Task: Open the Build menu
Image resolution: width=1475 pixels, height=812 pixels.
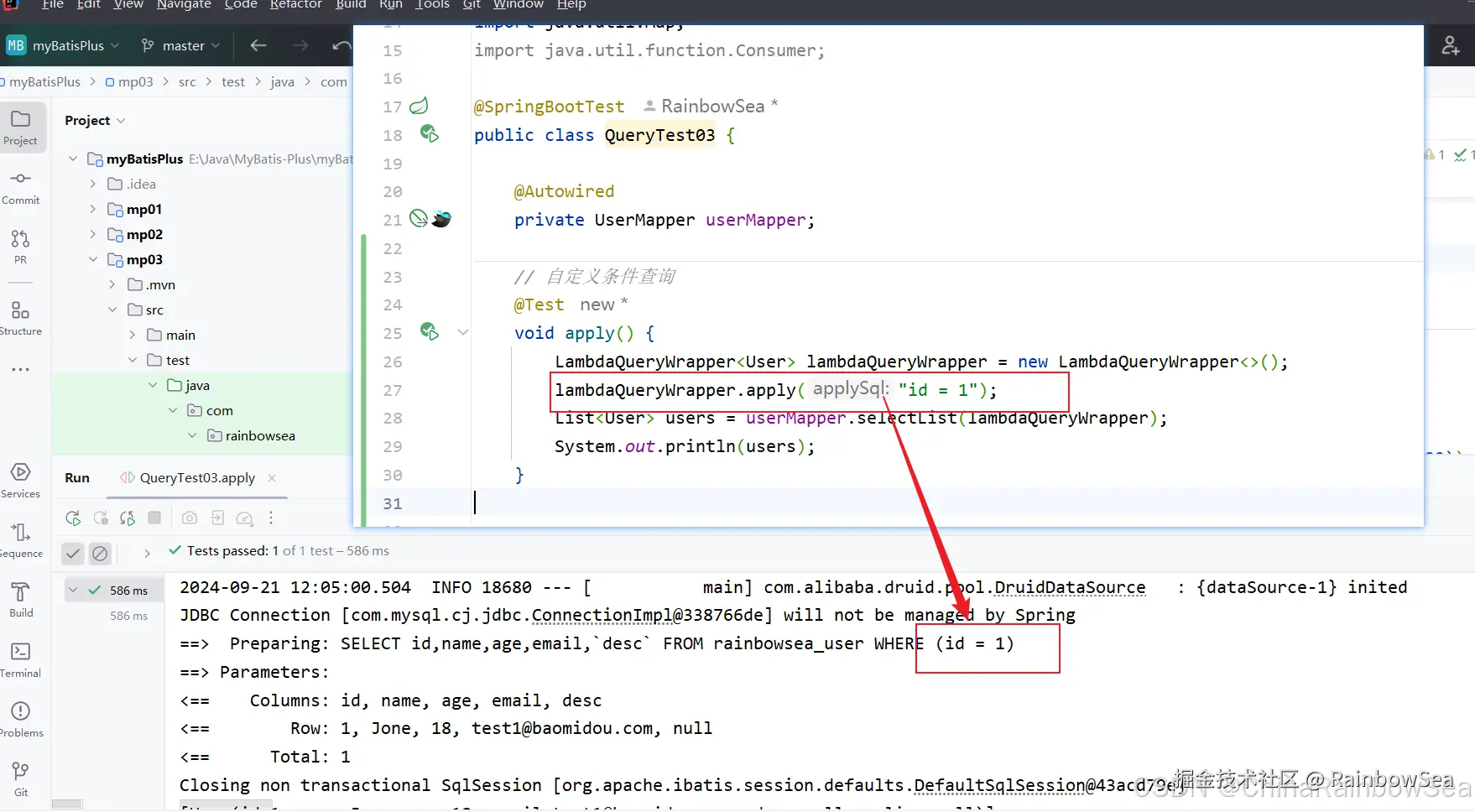Action: (351, 5)
